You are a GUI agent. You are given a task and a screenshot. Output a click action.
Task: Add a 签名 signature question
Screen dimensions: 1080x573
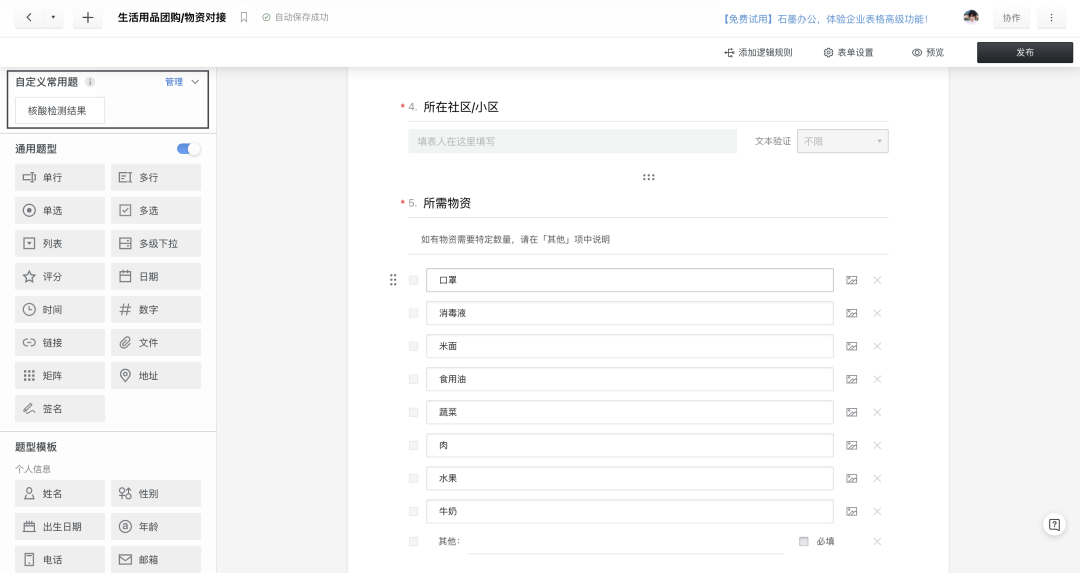click(x=60, y=408)
